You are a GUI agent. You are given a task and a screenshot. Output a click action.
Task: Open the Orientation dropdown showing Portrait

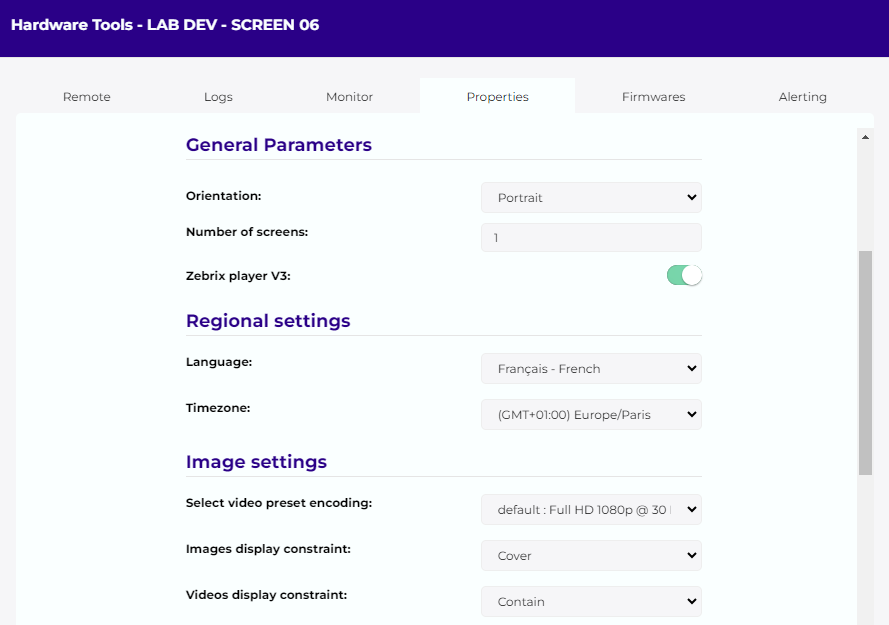click(x=591, y=198)
